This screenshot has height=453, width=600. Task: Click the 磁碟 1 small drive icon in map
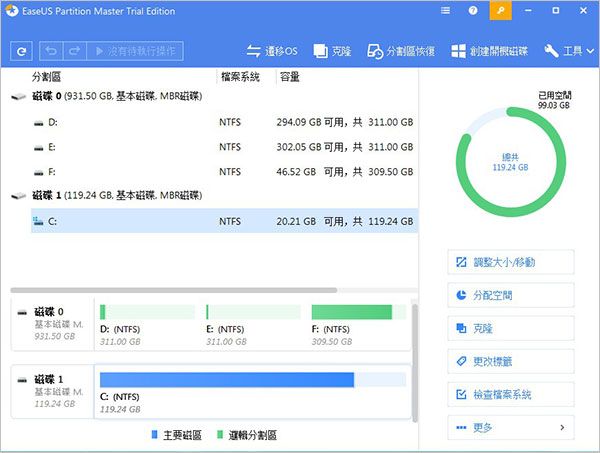22,380
